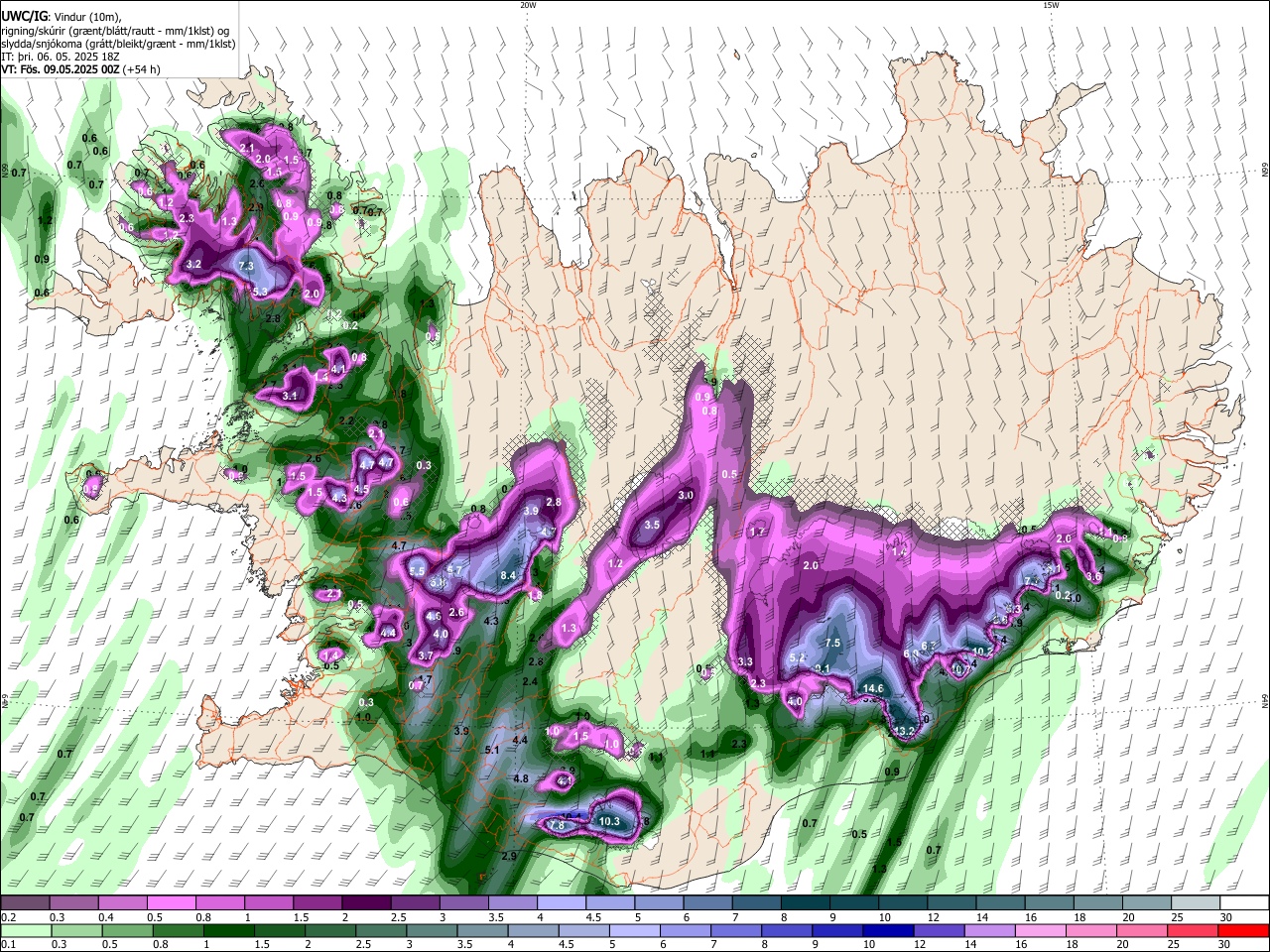Click the 'rigning/skúrir' legend description line
The width and height of the screenshot is (1270, 952).
[x=115, y=31]
